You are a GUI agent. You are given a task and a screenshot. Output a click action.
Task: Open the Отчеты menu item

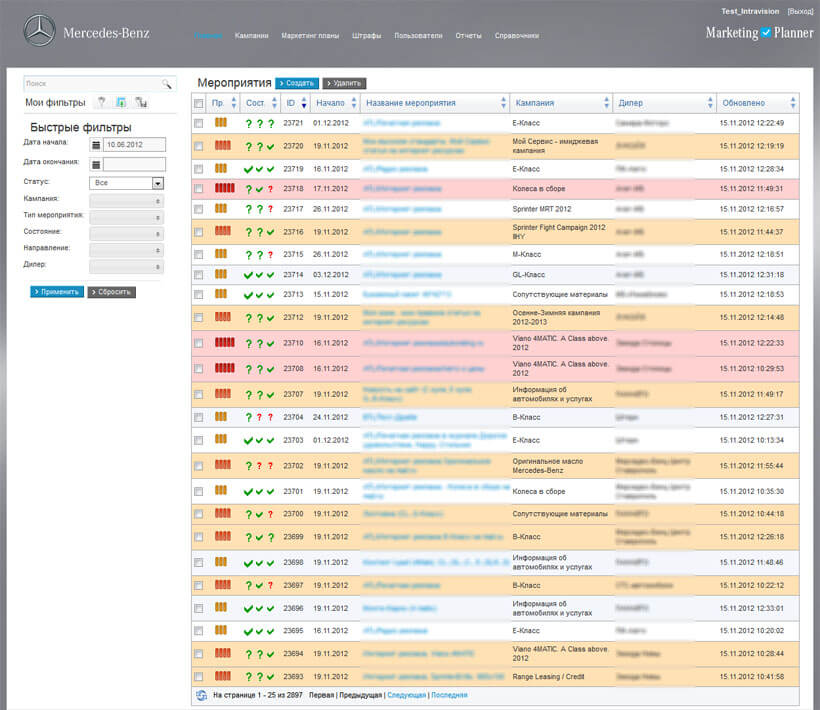[x=469, y=36]
